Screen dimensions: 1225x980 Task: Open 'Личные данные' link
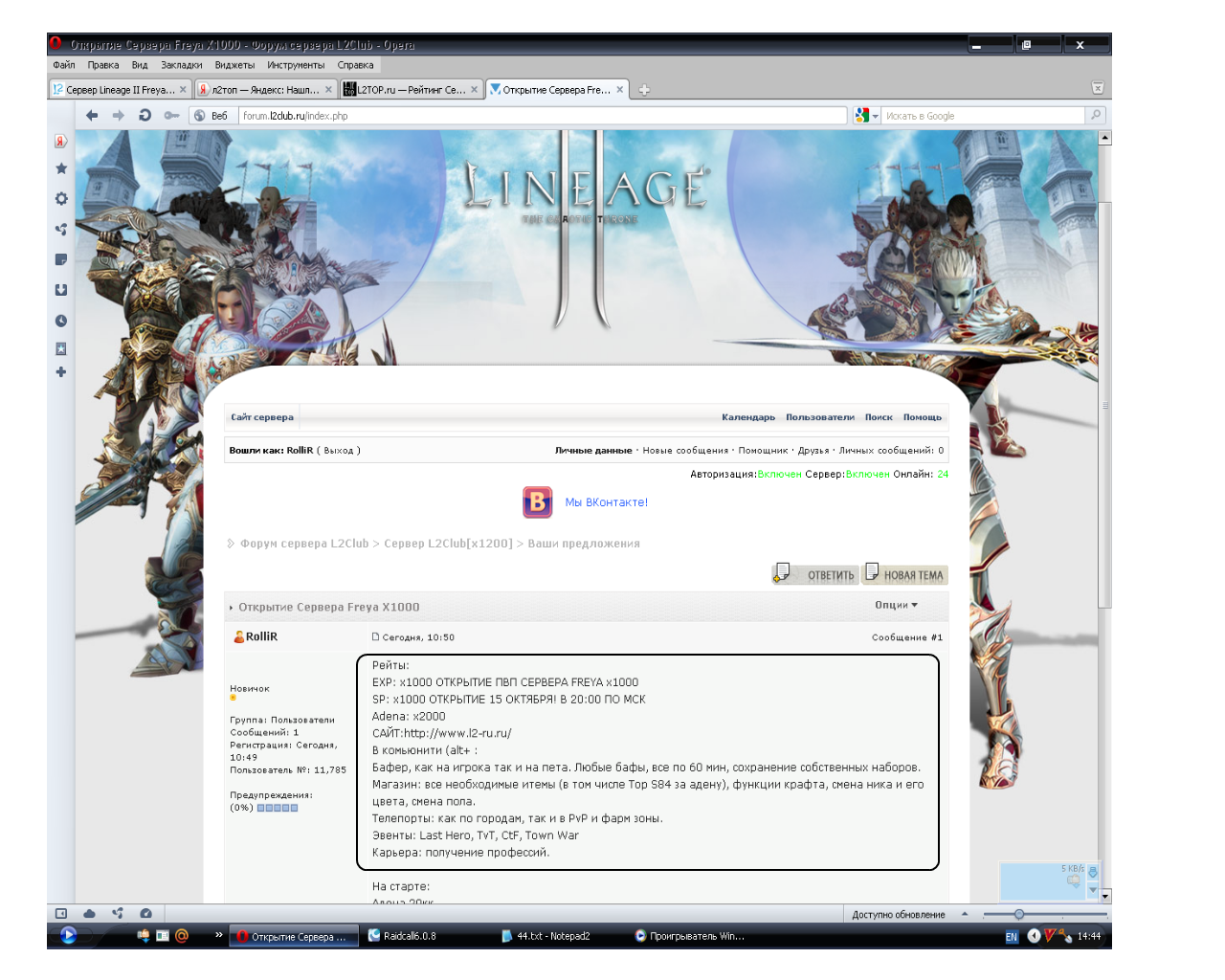[593, 451]
